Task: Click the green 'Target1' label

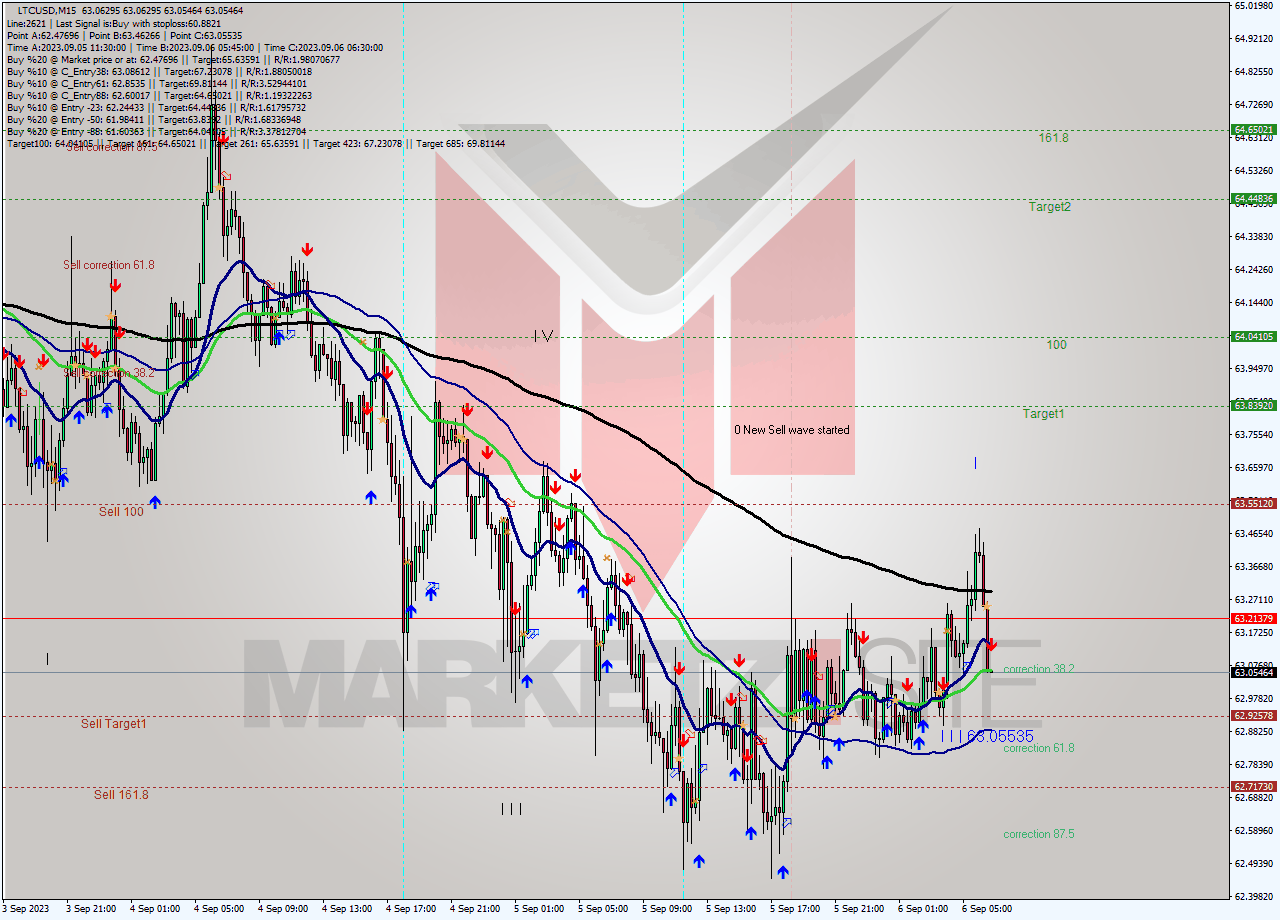Action: click(1043, 413)
